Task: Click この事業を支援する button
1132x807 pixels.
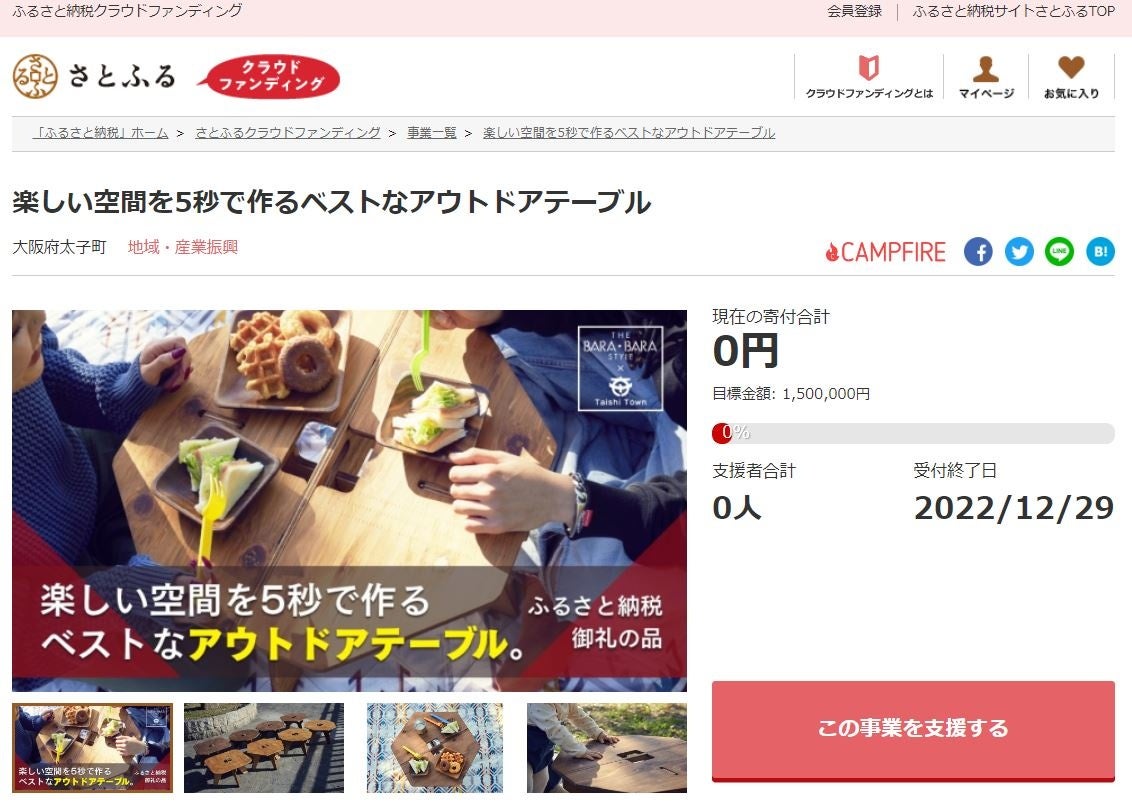Action: point(913,730)
